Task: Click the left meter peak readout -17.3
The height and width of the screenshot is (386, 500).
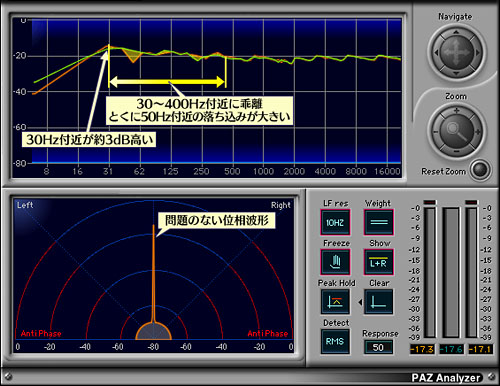Action: point(422,349)
